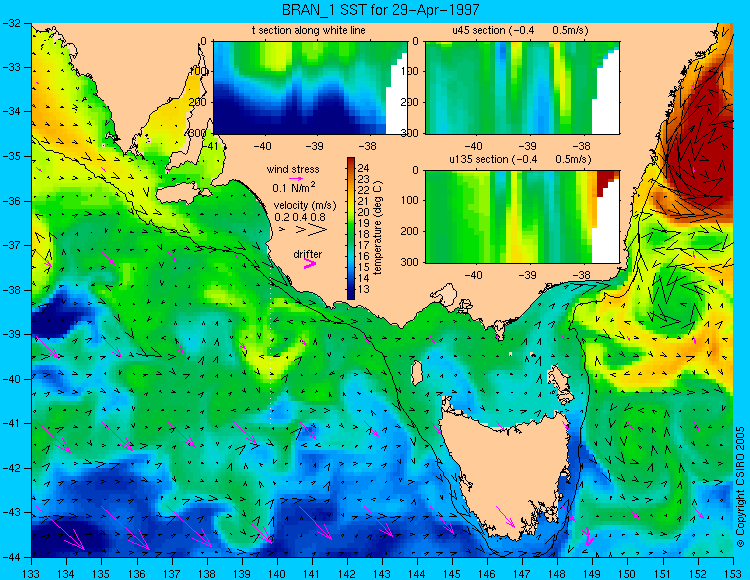Click longitude label '133' on bottom axis
The height and width of the screenshot is (580, 750).
coord(32,573)
